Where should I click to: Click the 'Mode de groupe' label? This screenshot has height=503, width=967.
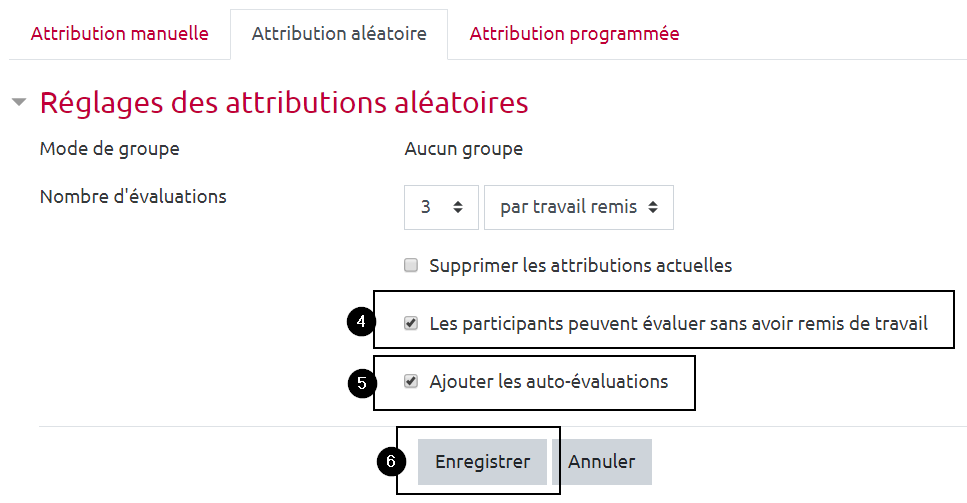point(110,150)
